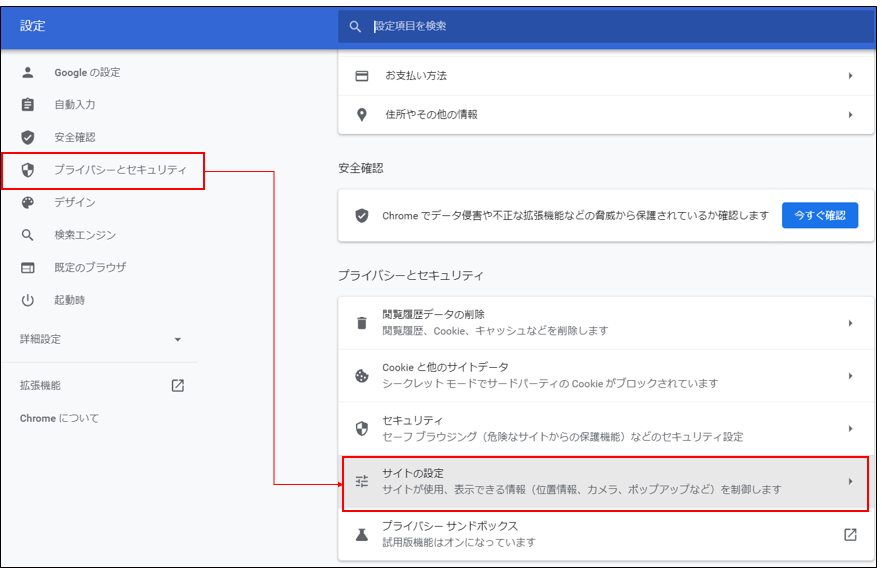The width and height of the screenshot is (882, 570).
Task: Click the cookie icon in the Cookie row
Action: (x=362, y=376)
